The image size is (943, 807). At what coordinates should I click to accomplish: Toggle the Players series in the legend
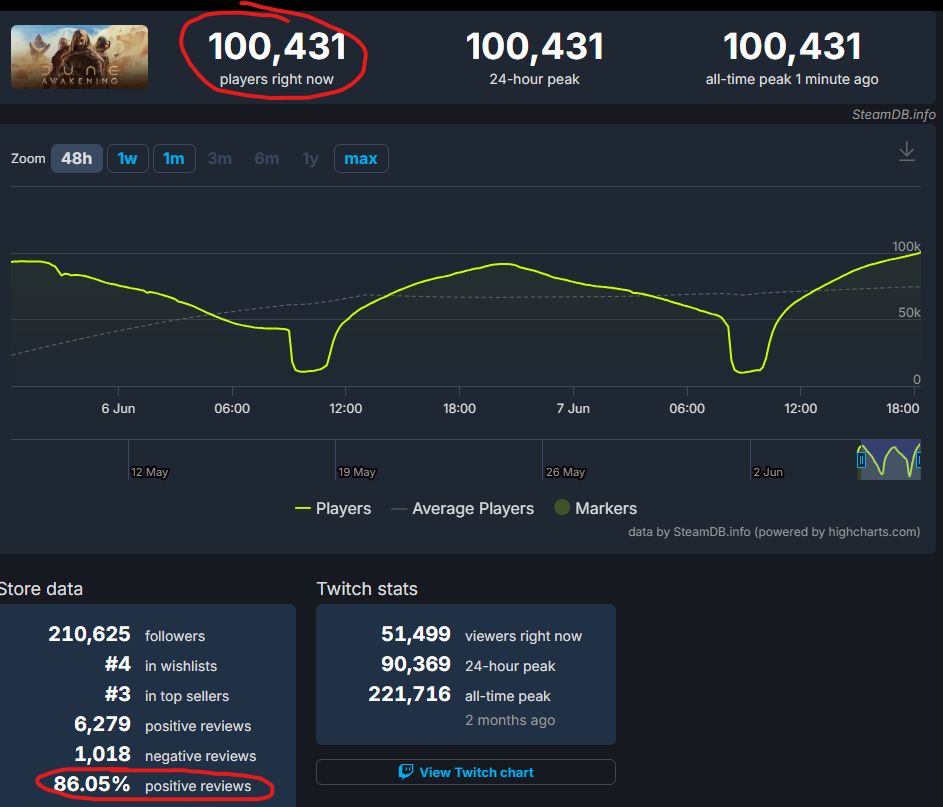coord(333,508)
